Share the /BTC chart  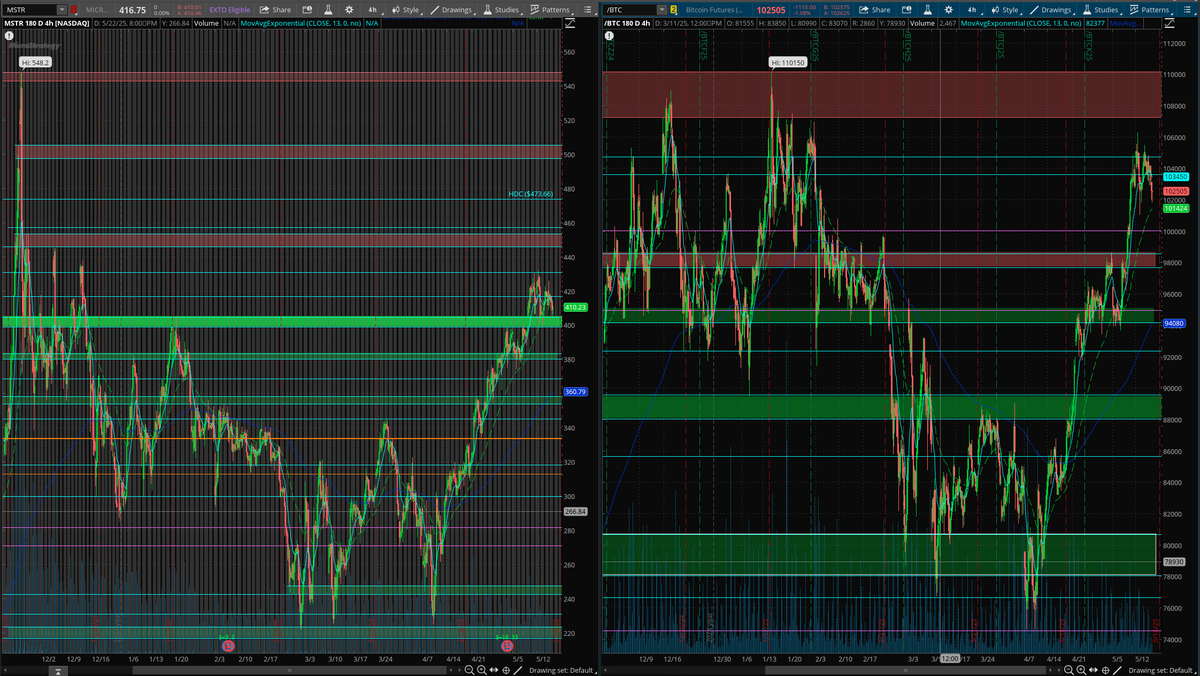(875, 10)
